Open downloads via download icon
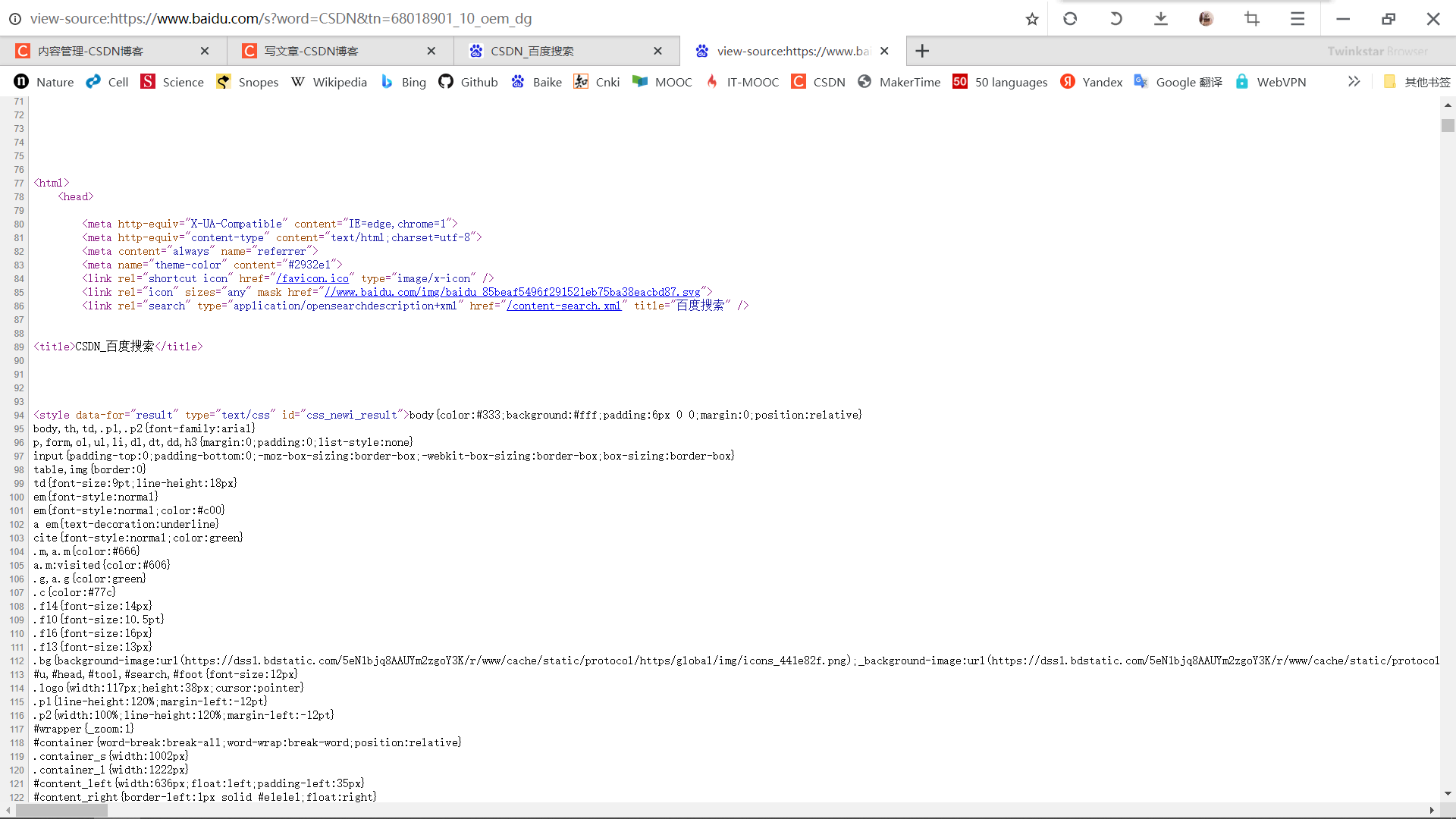Viewport: 1456px width, 819px height. tap(1161, 19)
